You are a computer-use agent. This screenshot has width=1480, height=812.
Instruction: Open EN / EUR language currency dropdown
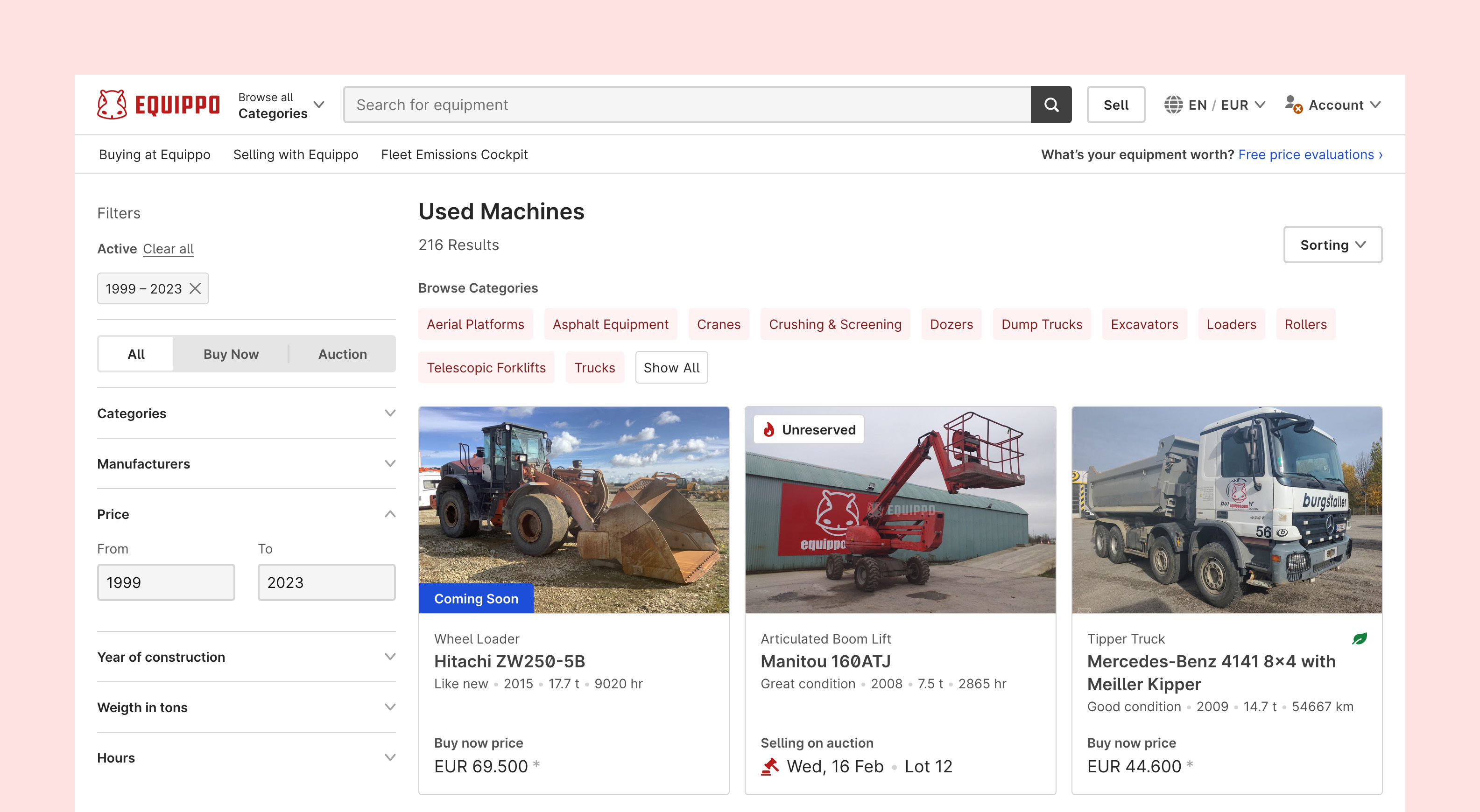[1214, 105]
